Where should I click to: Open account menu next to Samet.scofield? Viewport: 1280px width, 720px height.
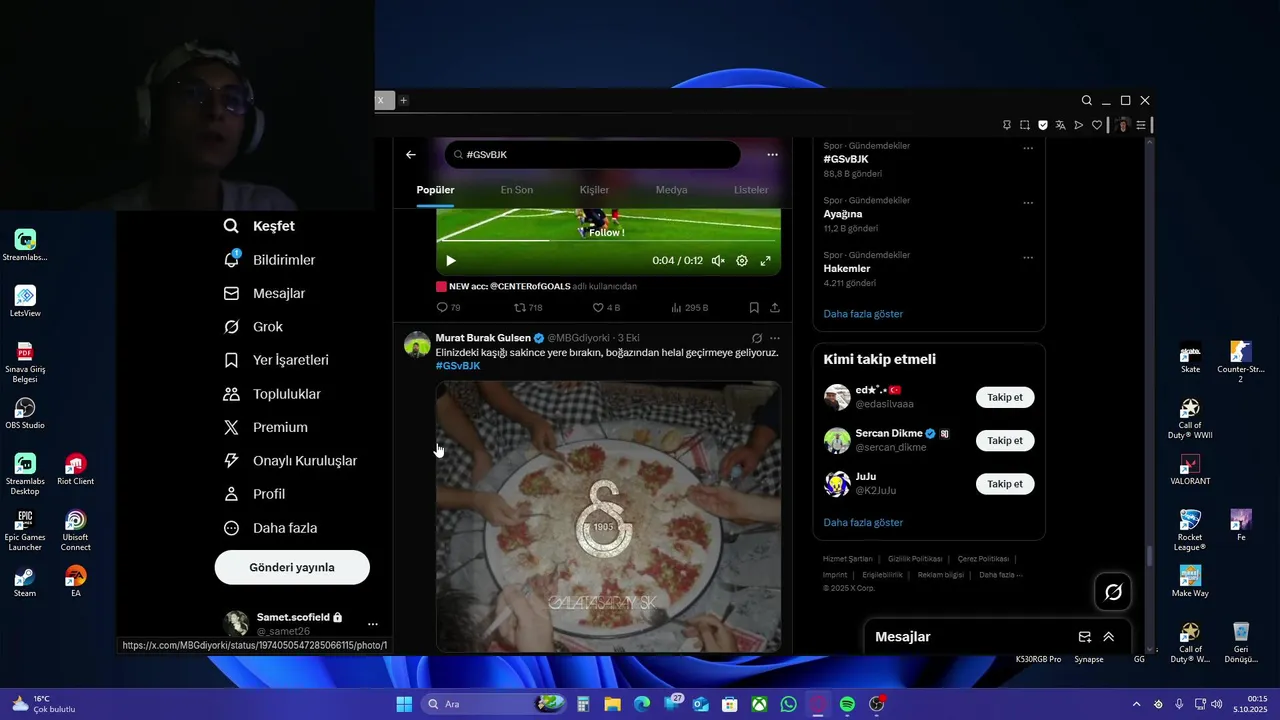coord(372,624)
